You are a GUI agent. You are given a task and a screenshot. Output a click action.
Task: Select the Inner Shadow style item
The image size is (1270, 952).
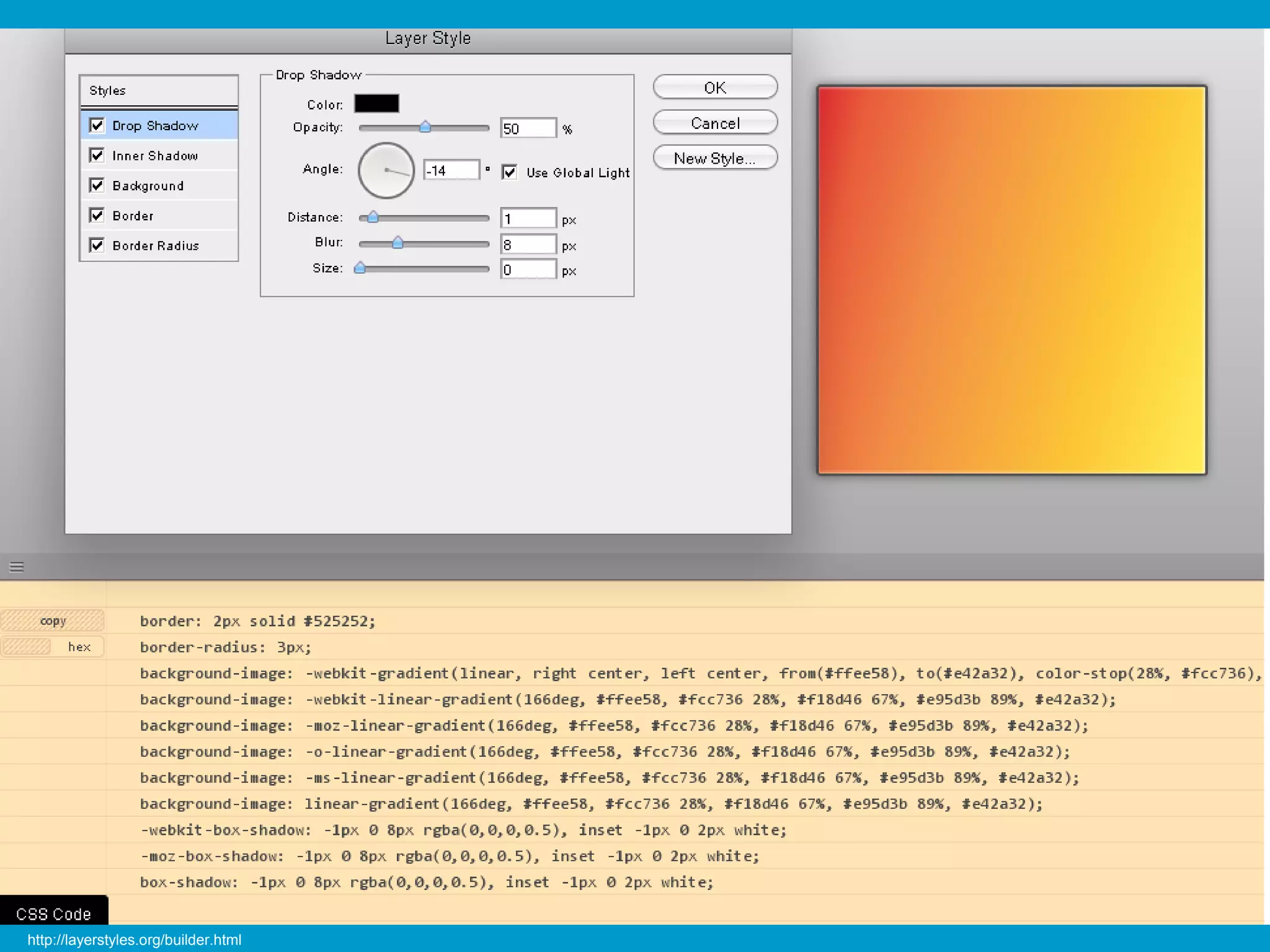click(155, 156)
